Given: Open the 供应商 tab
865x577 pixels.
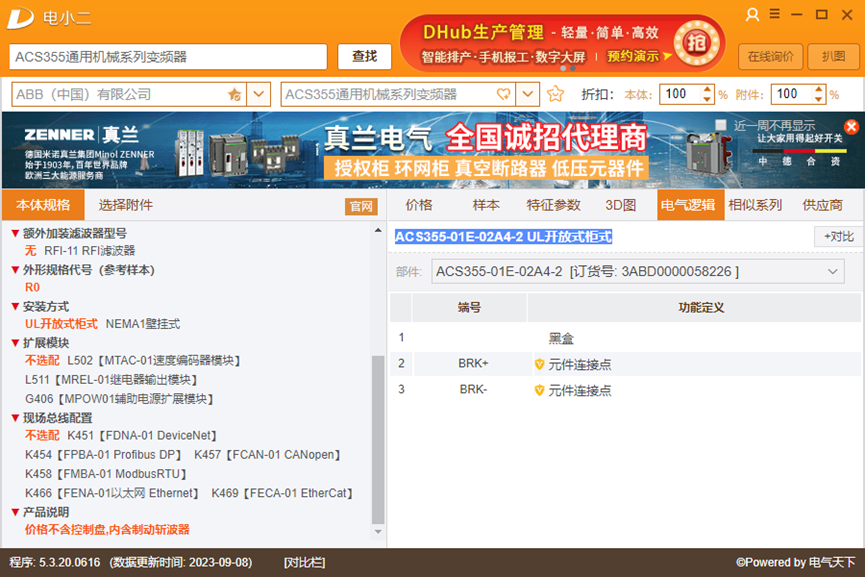Looking at the screenshot, I should (822, 205).
